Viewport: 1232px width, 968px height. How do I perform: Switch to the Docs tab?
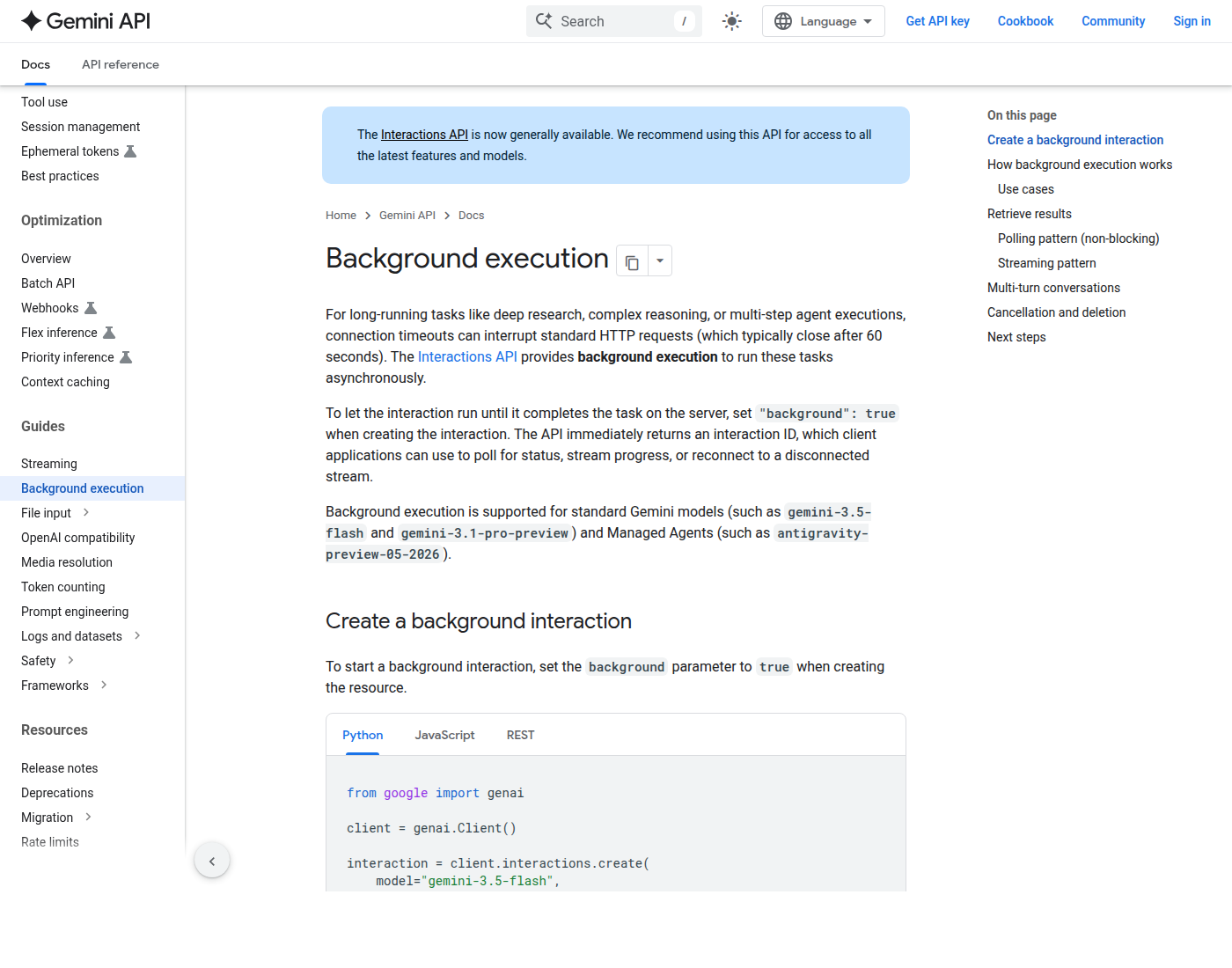[35, 64]
